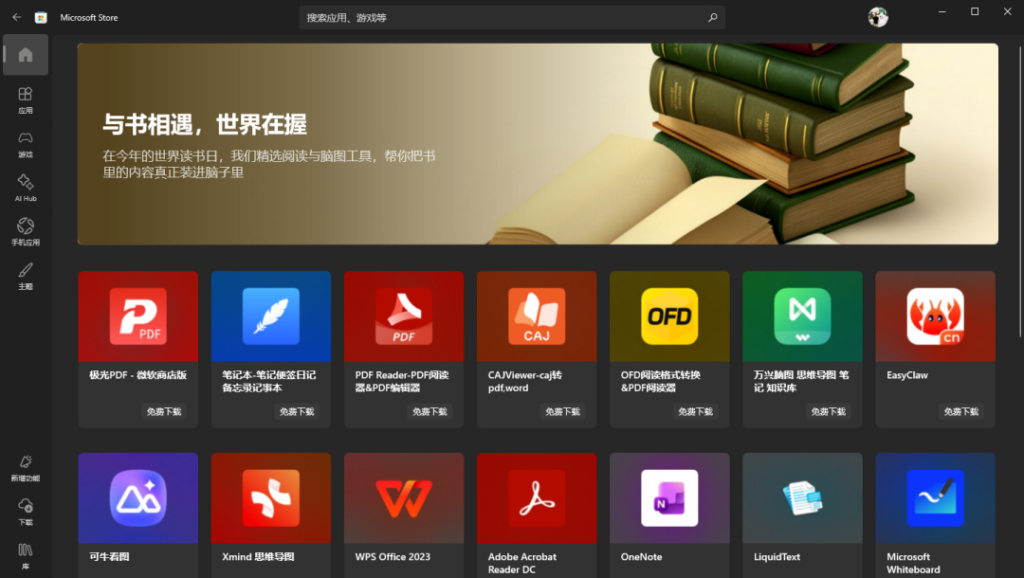Open the CAJViewer app icon

pyautogui.click(x=537, y=316)
